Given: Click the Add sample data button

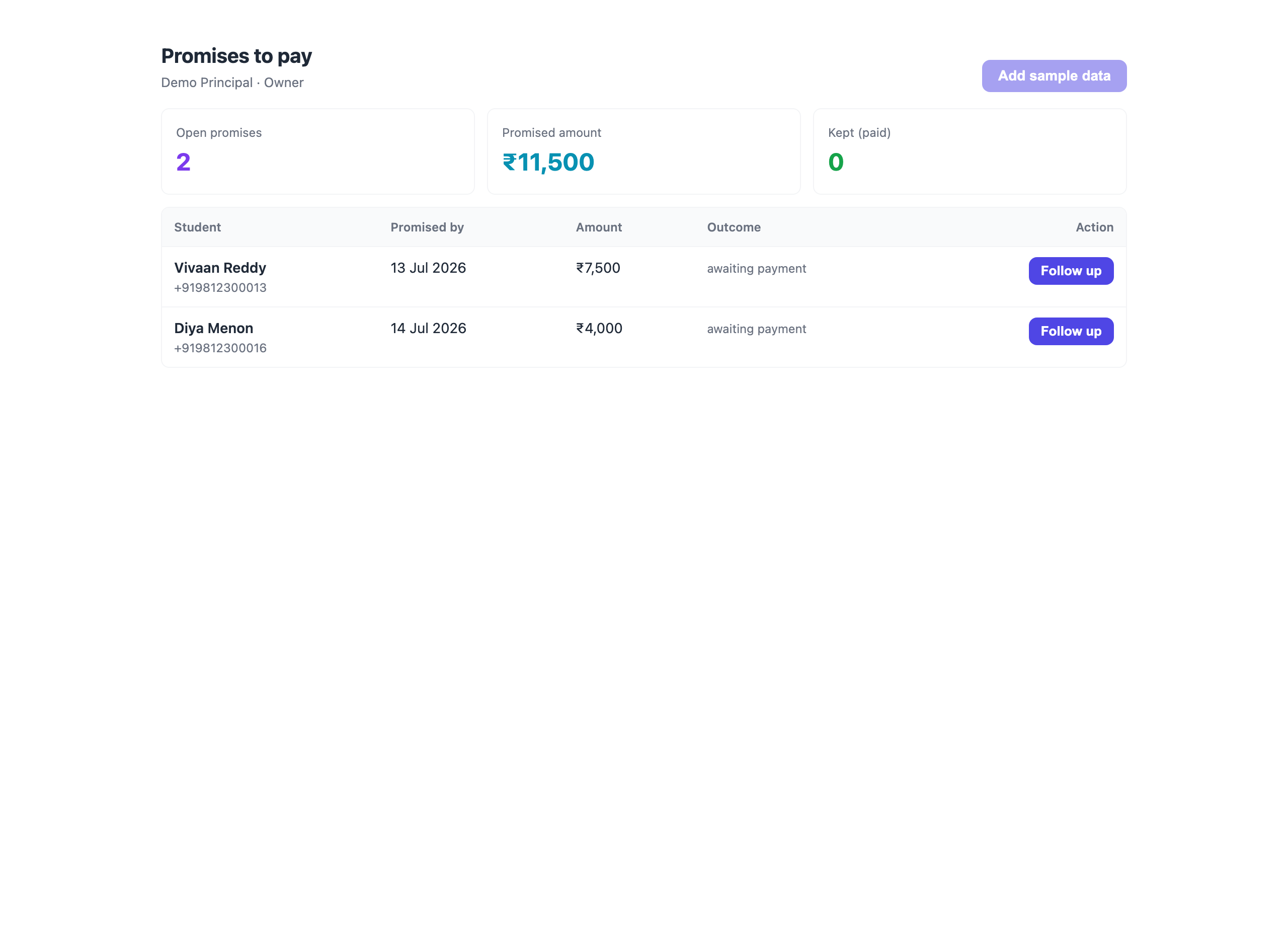Looking at the screenshot, I should pos(1054,75).
